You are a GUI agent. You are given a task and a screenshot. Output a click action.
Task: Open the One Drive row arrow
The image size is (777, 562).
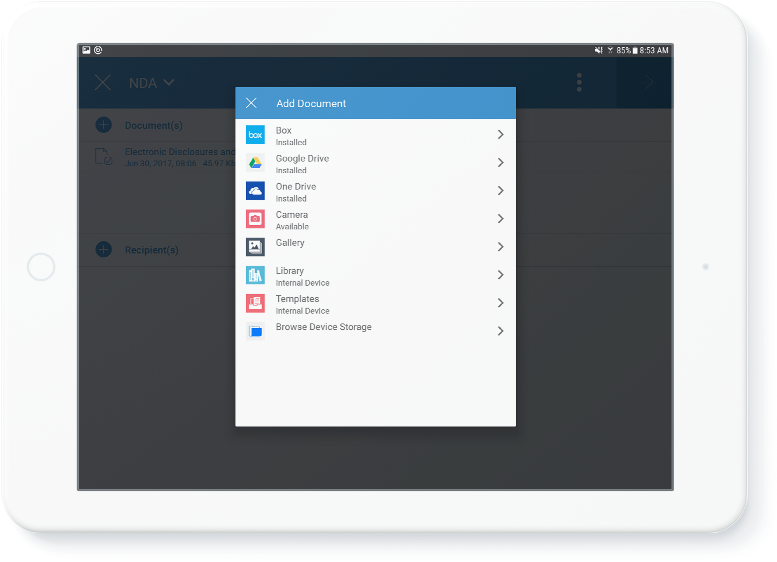tap(500, 191)
